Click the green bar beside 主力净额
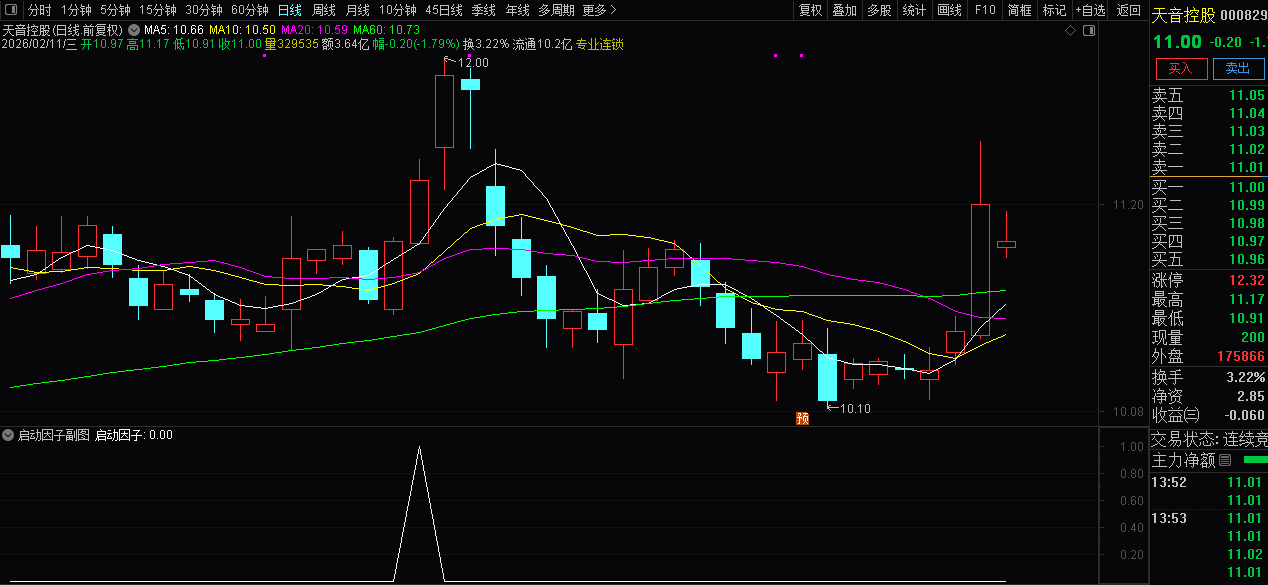Image resolution: width=1268 pixels, height=585 pixels. pos(1254,460)
